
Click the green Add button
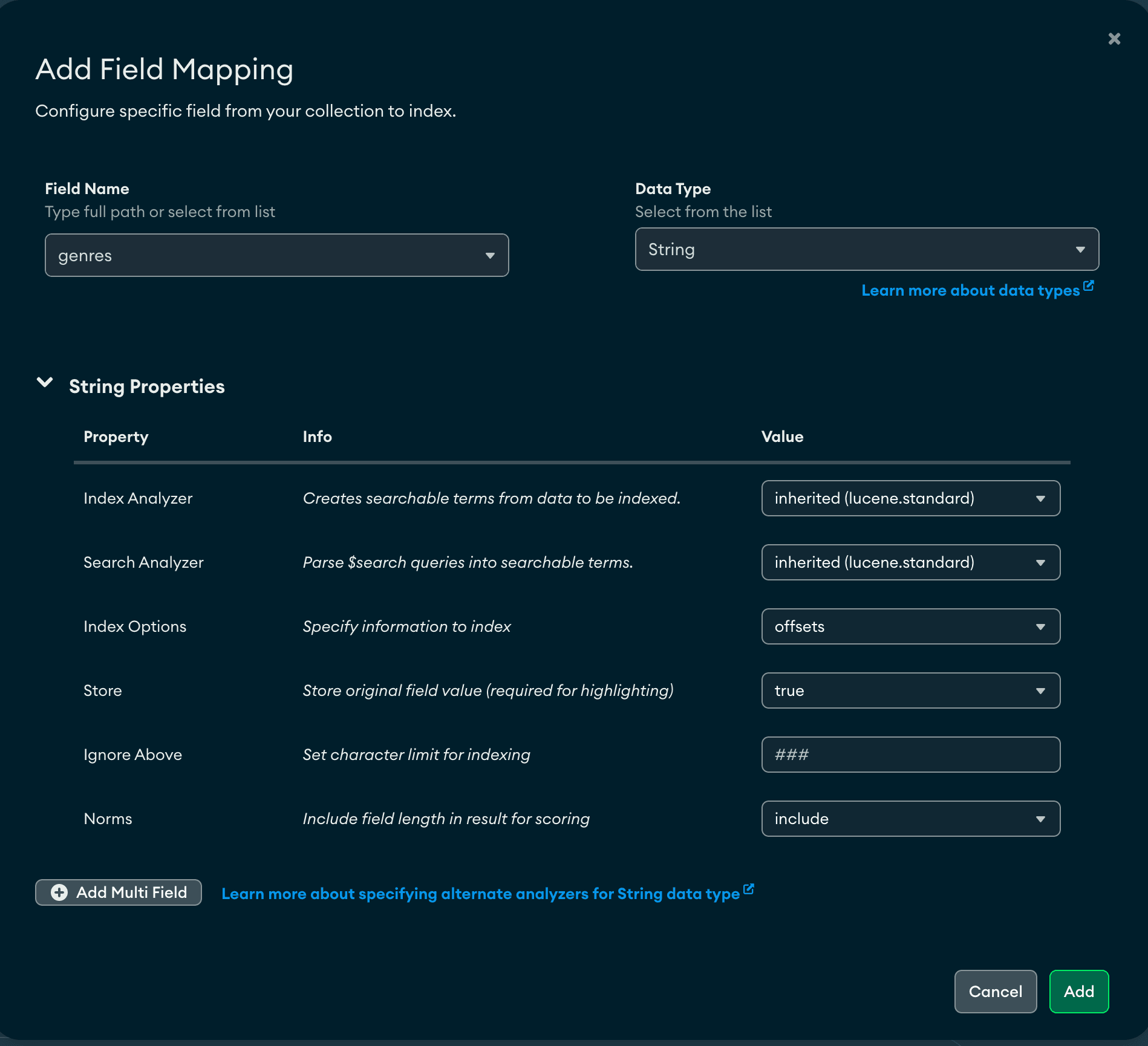(1078, 991)
